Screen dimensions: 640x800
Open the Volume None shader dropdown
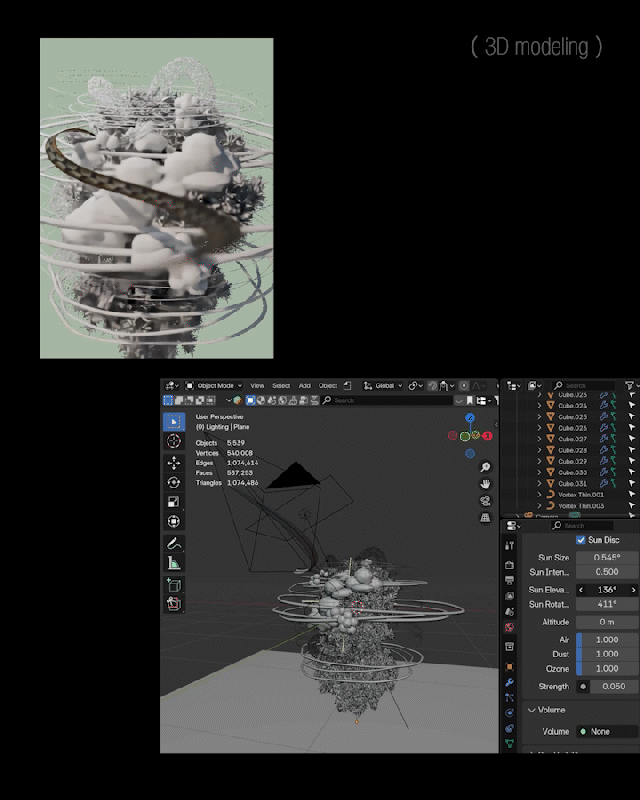coord(607,732)
